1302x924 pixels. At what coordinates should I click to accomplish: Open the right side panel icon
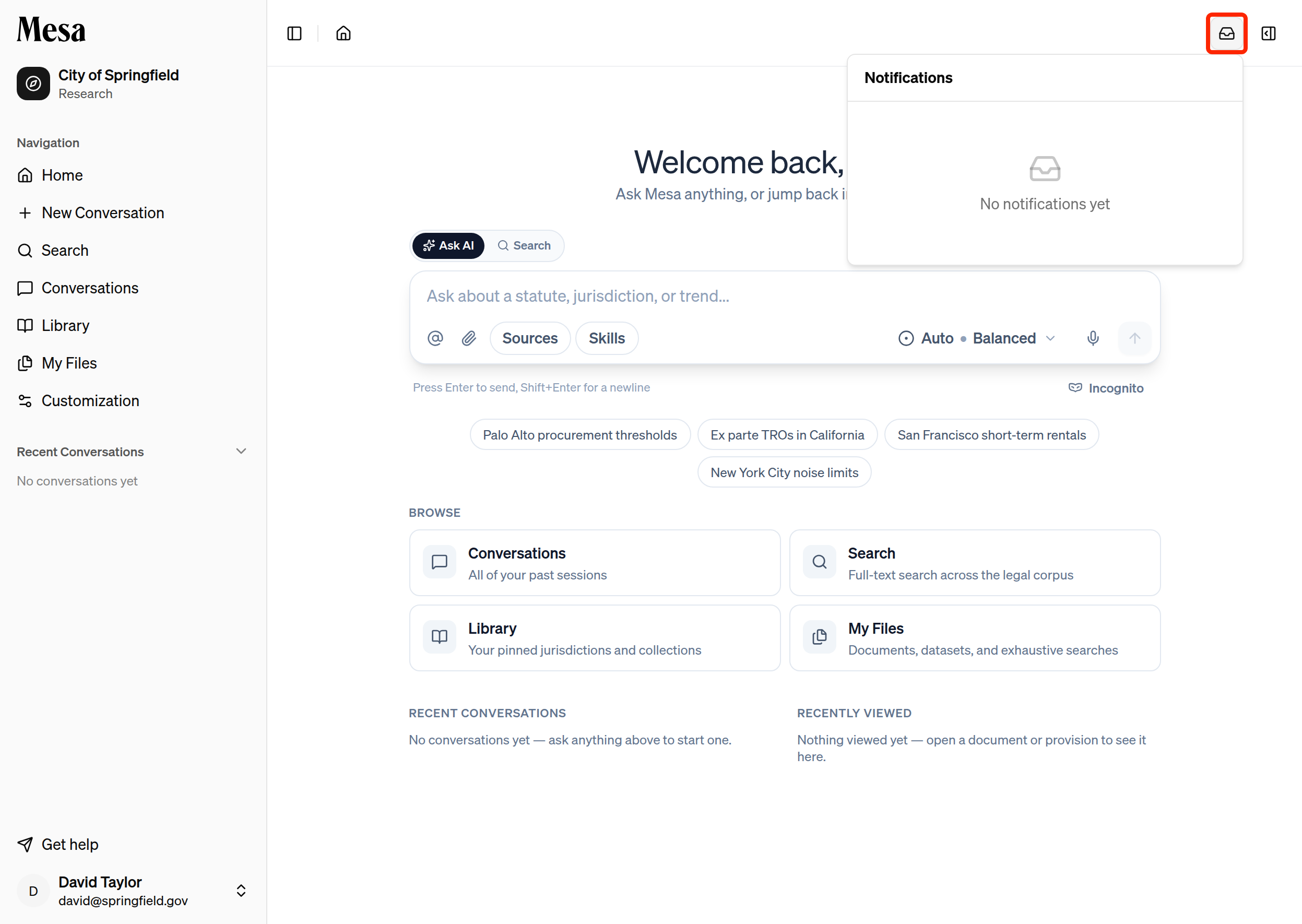coord(1269,33)
